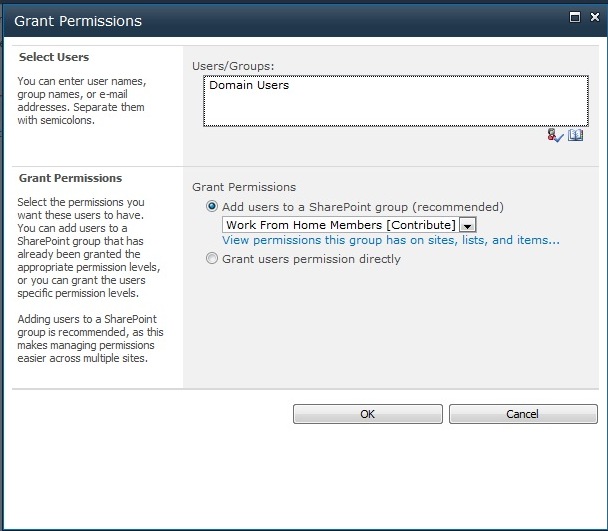Click the 'Users/Groups:' field label
Screen dimensions: 608x531
tap(233, 66)
